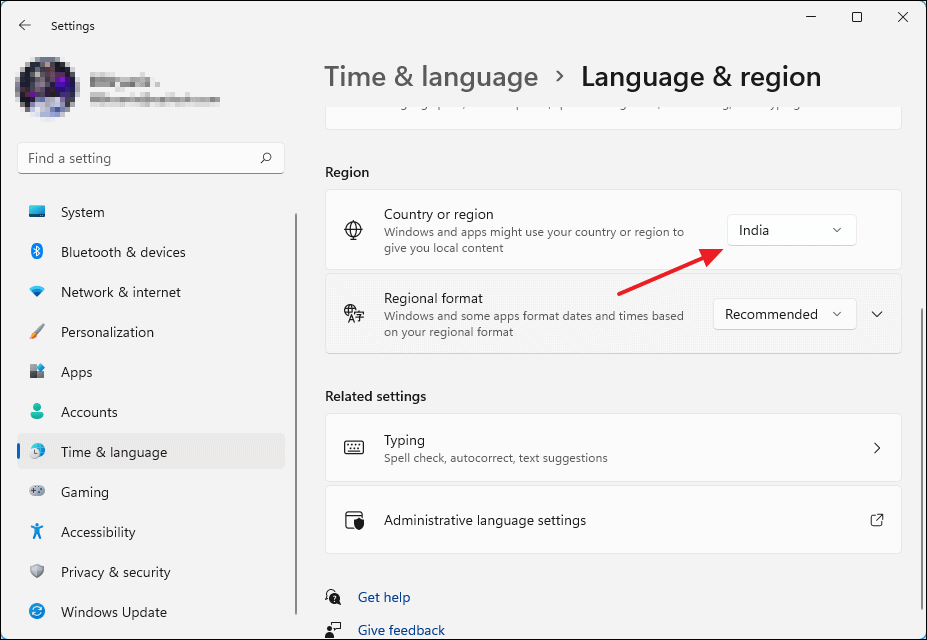Open the Country or region dropdown
Viewport: 927px width, 640px height.
pyautogui.click(x=791, y=230)
